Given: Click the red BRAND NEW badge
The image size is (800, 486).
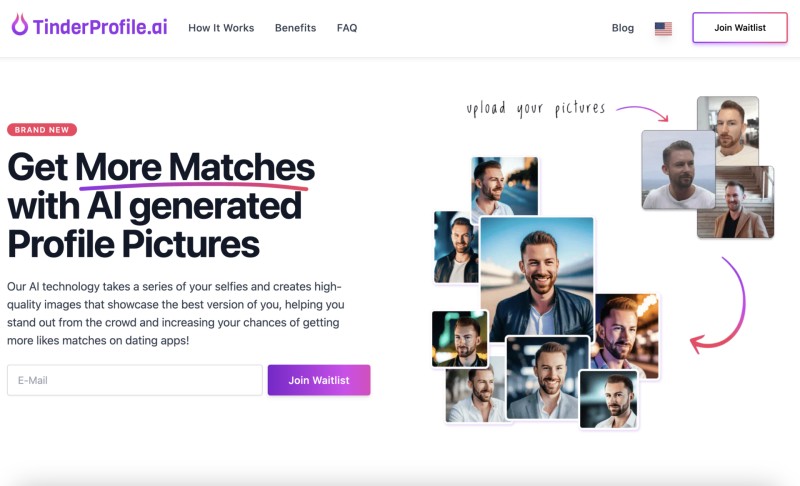Looking at the screenshot, I should 42,130.
